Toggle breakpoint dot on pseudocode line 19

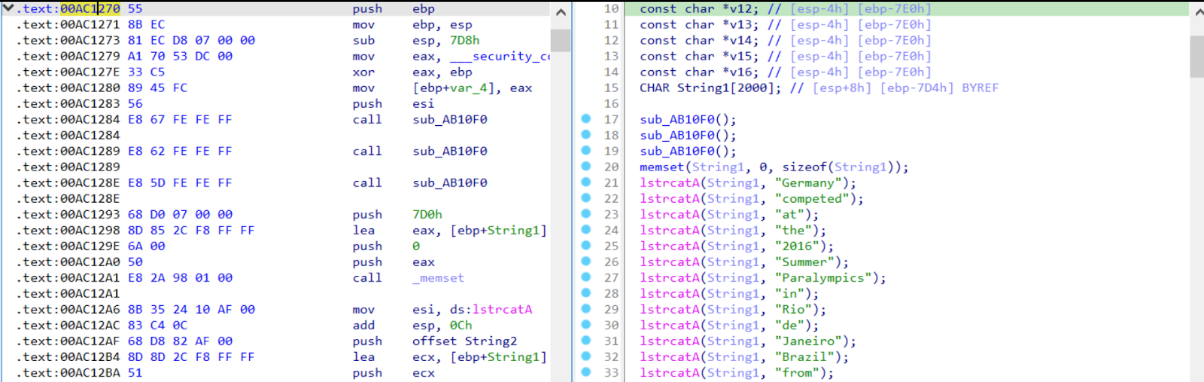pyautogui.click(x=585, y=151)
